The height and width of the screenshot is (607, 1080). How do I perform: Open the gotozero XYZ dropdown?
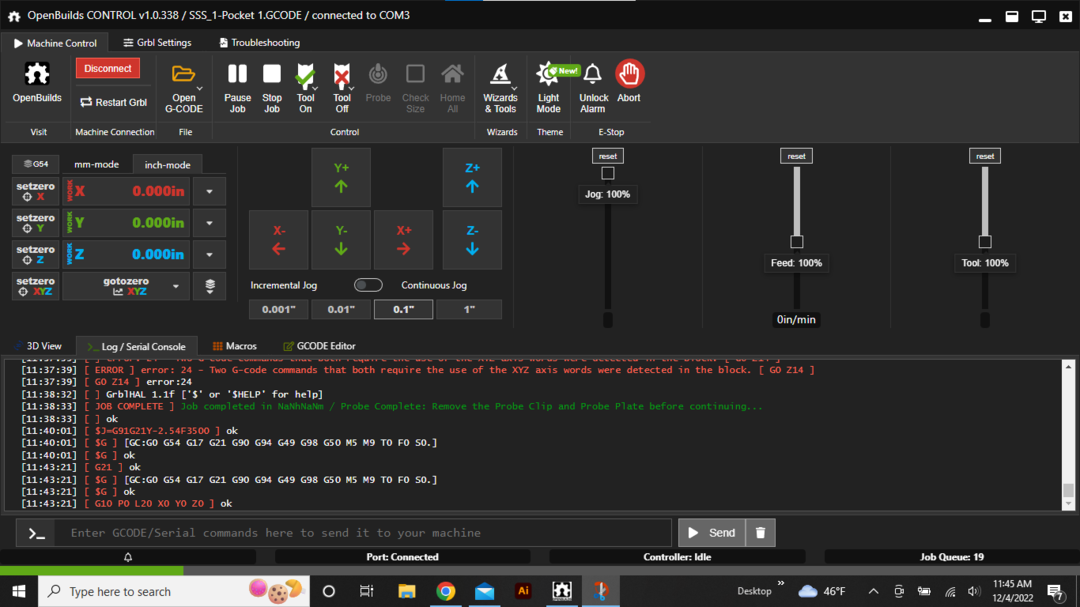click(x=176, y=286)
